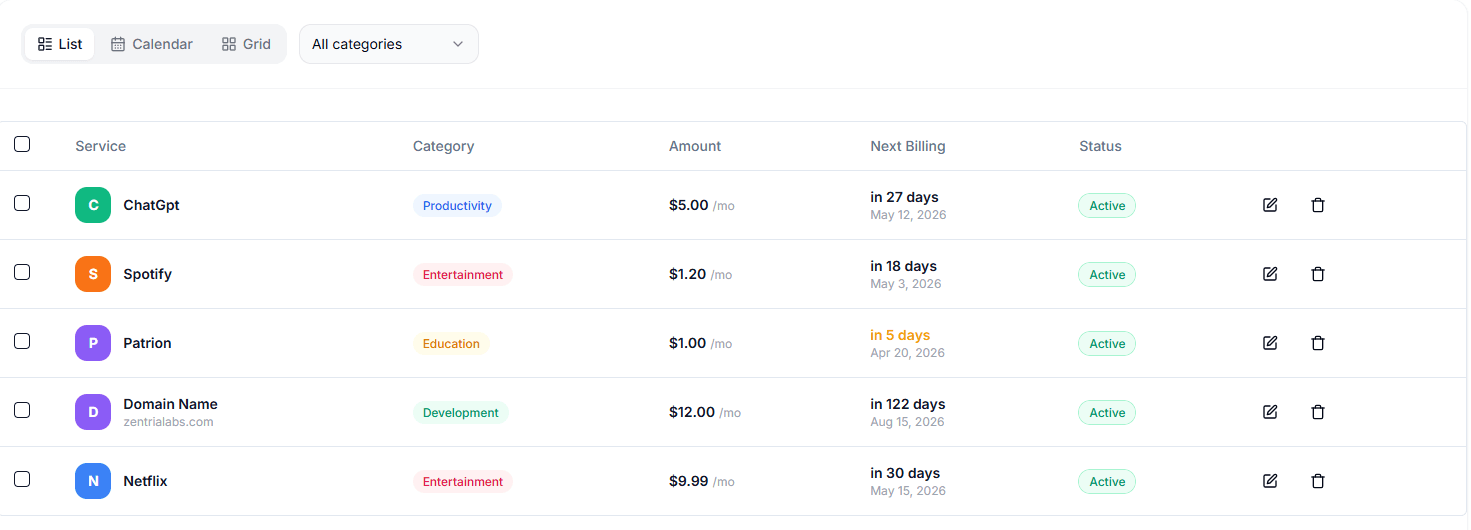Click the orange S avatar for Spotify
The width and height of the screenshot is (1471, 530).
click(93, 274)
